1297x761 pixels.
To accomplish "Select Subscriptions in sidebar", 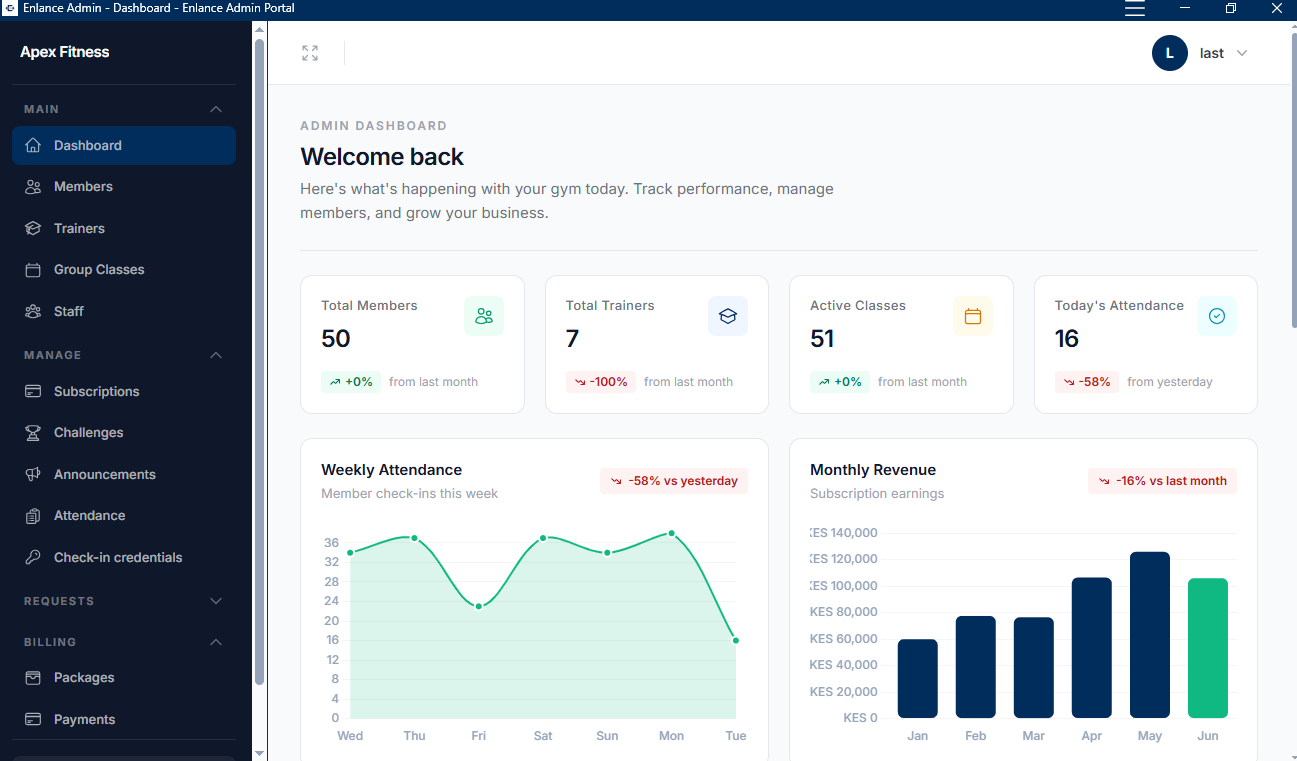I will (x=124, y=391).
